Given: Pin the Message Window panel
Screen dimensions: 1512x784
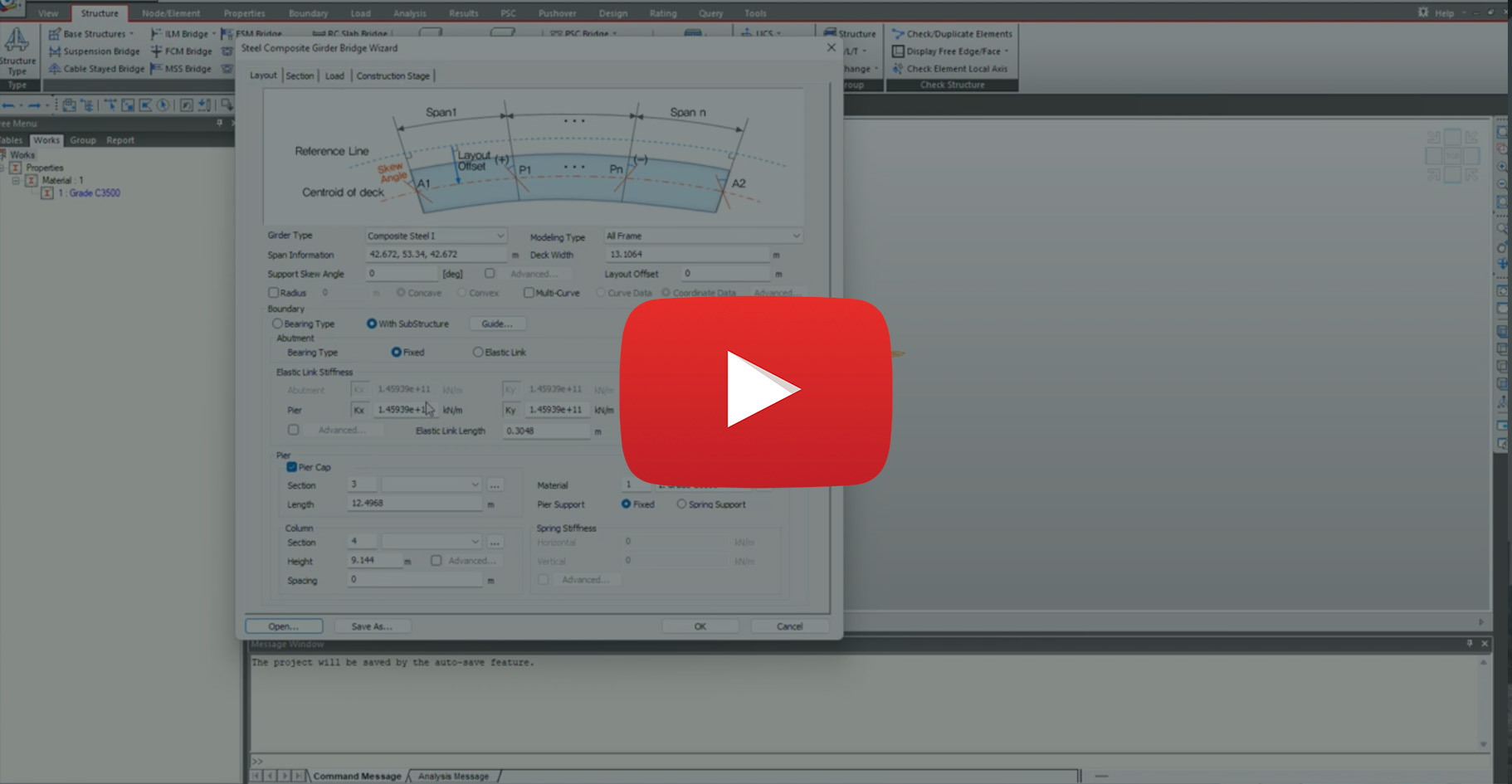Looking at the screenshot, I should [x=1469, y=644].
